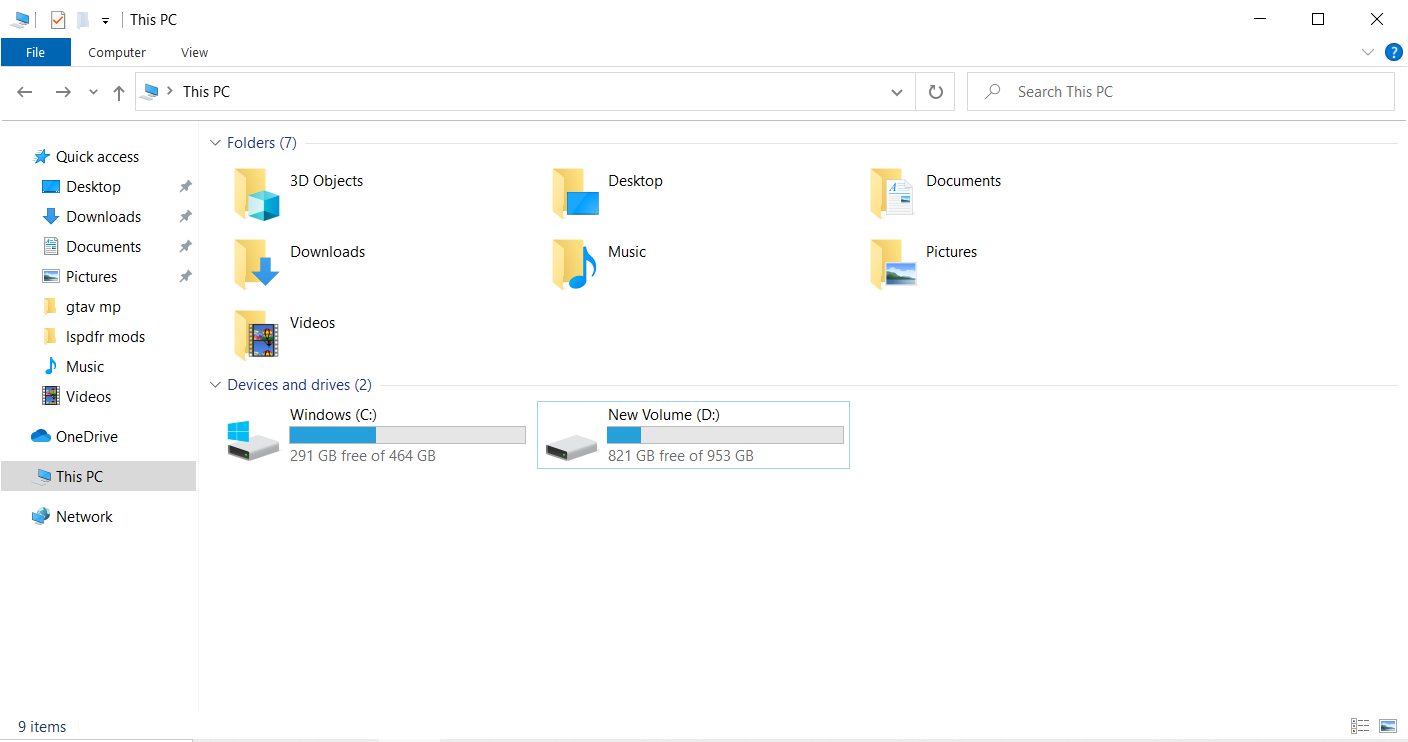Switch to the View ribbon tab

(195, 52)
